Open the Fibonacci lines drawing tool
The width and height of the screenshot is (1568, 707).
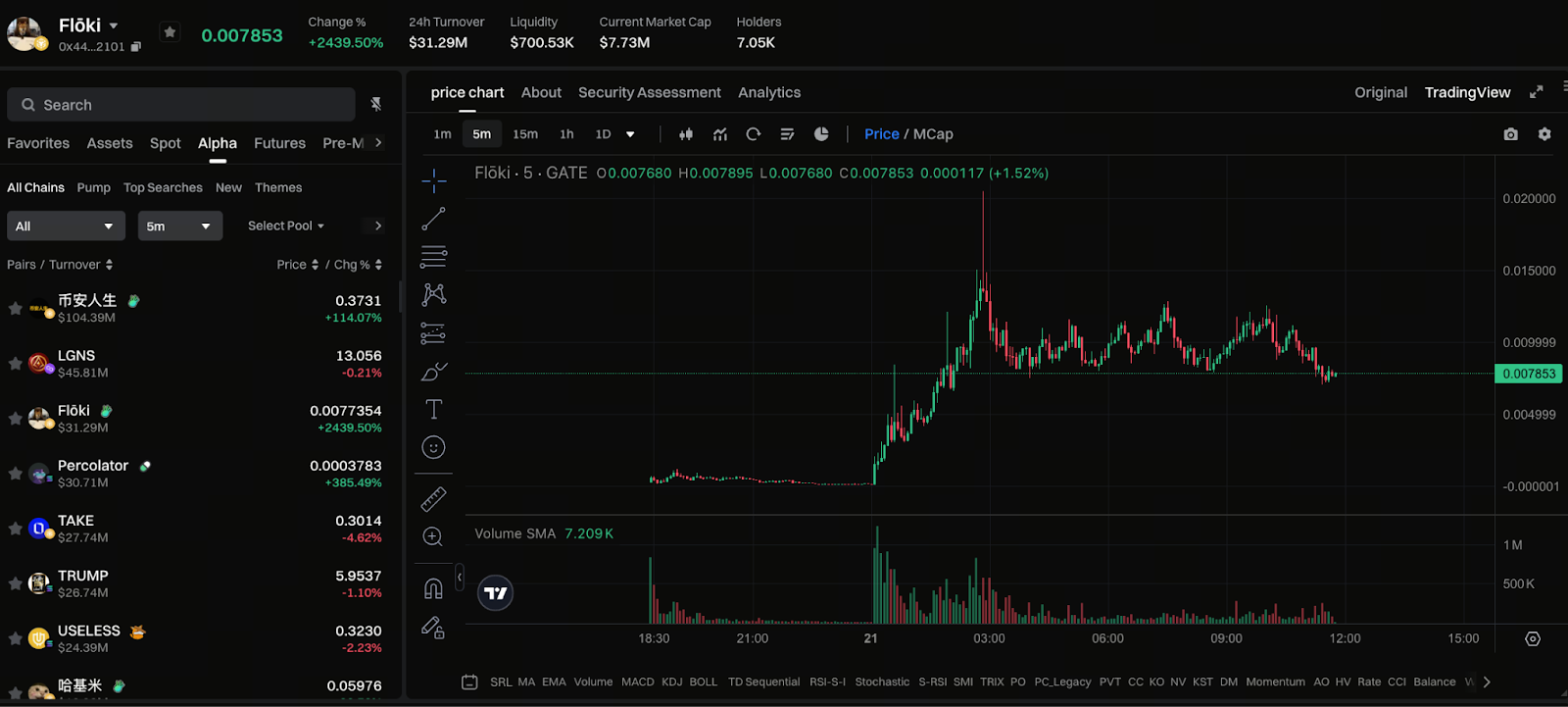point(433,256)
